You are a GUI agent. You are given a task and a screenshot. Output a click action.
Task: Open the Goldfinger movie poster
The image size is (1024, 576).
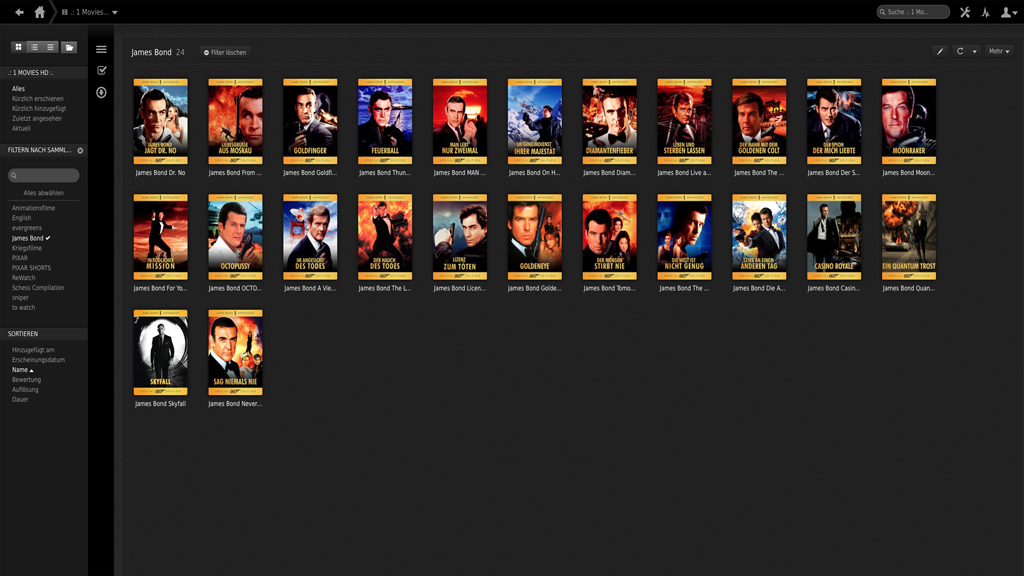(310, 121)
